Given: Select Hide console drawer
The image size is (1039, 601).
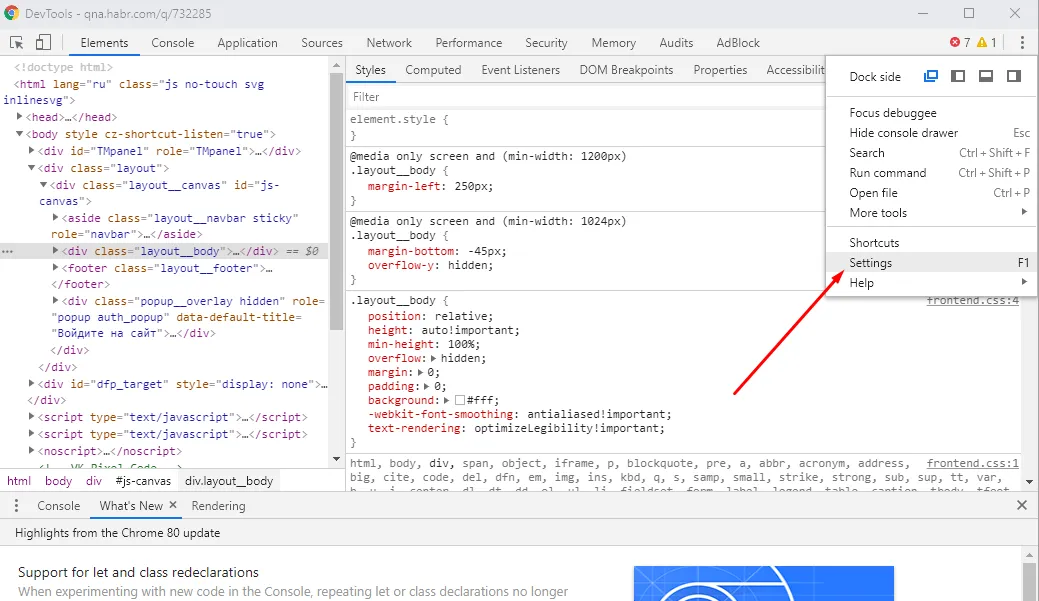Looking at the screenshot, I should 931,133.
